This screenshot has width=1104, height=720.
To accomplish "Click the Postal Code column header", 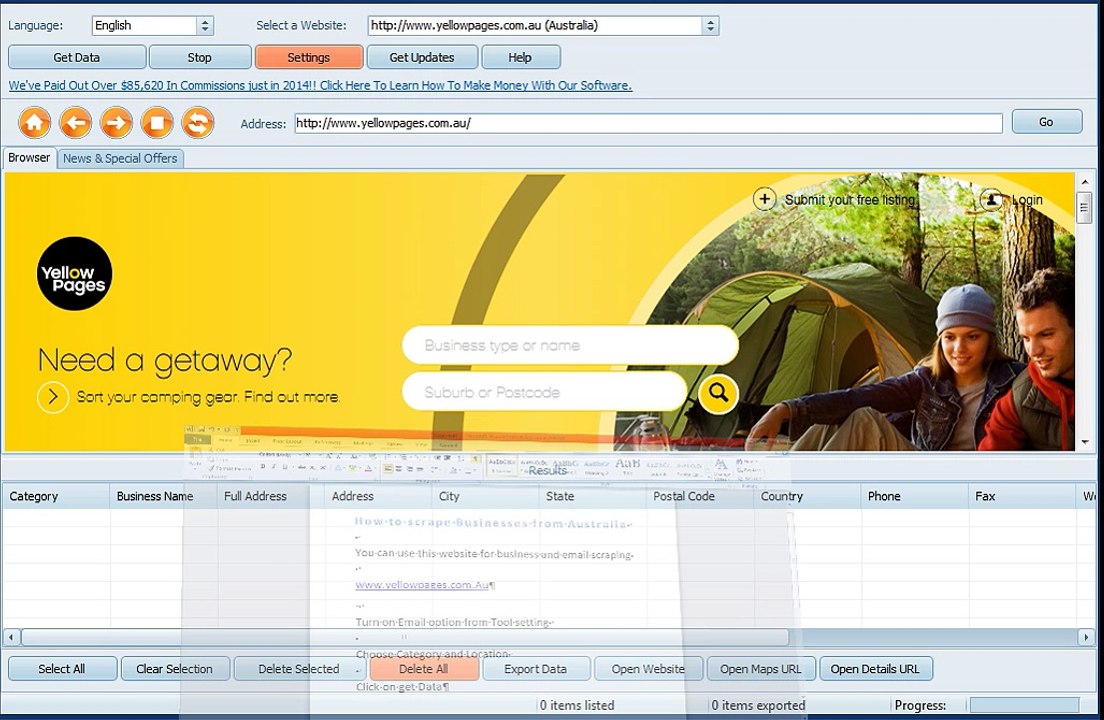I will 701,496.
